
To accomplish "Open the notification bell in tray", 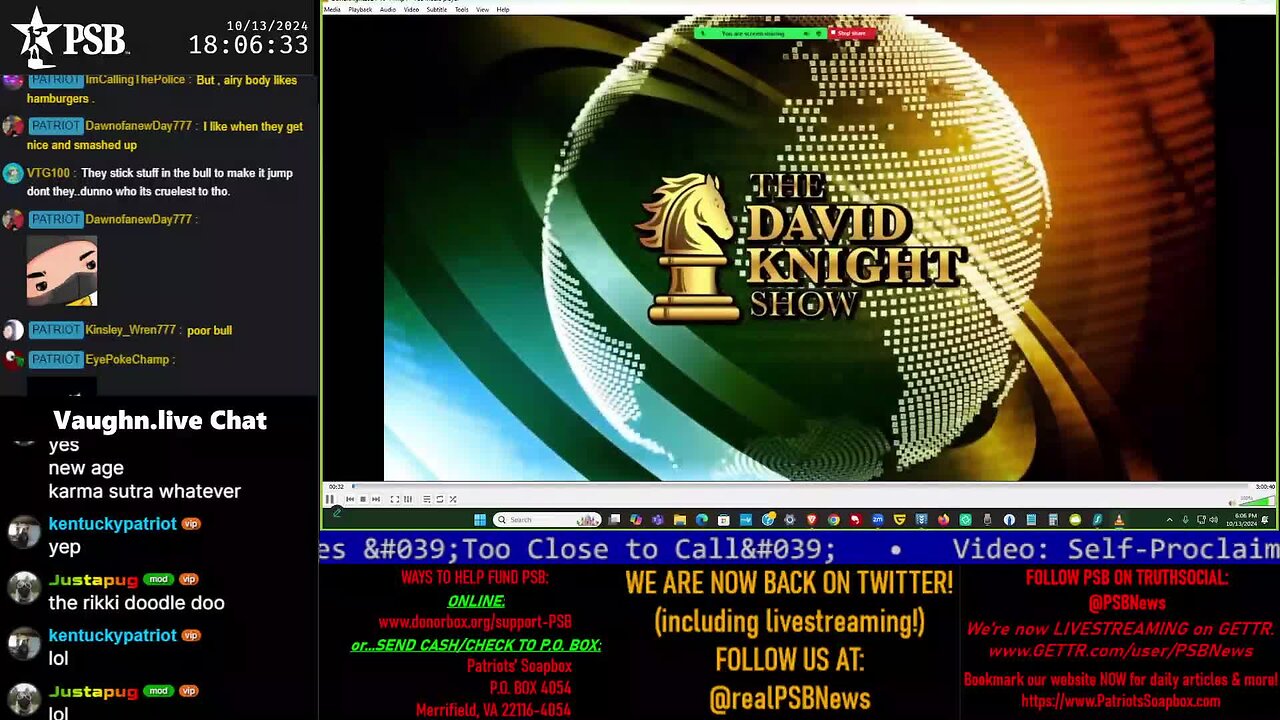I will (x=1266, y=519).
